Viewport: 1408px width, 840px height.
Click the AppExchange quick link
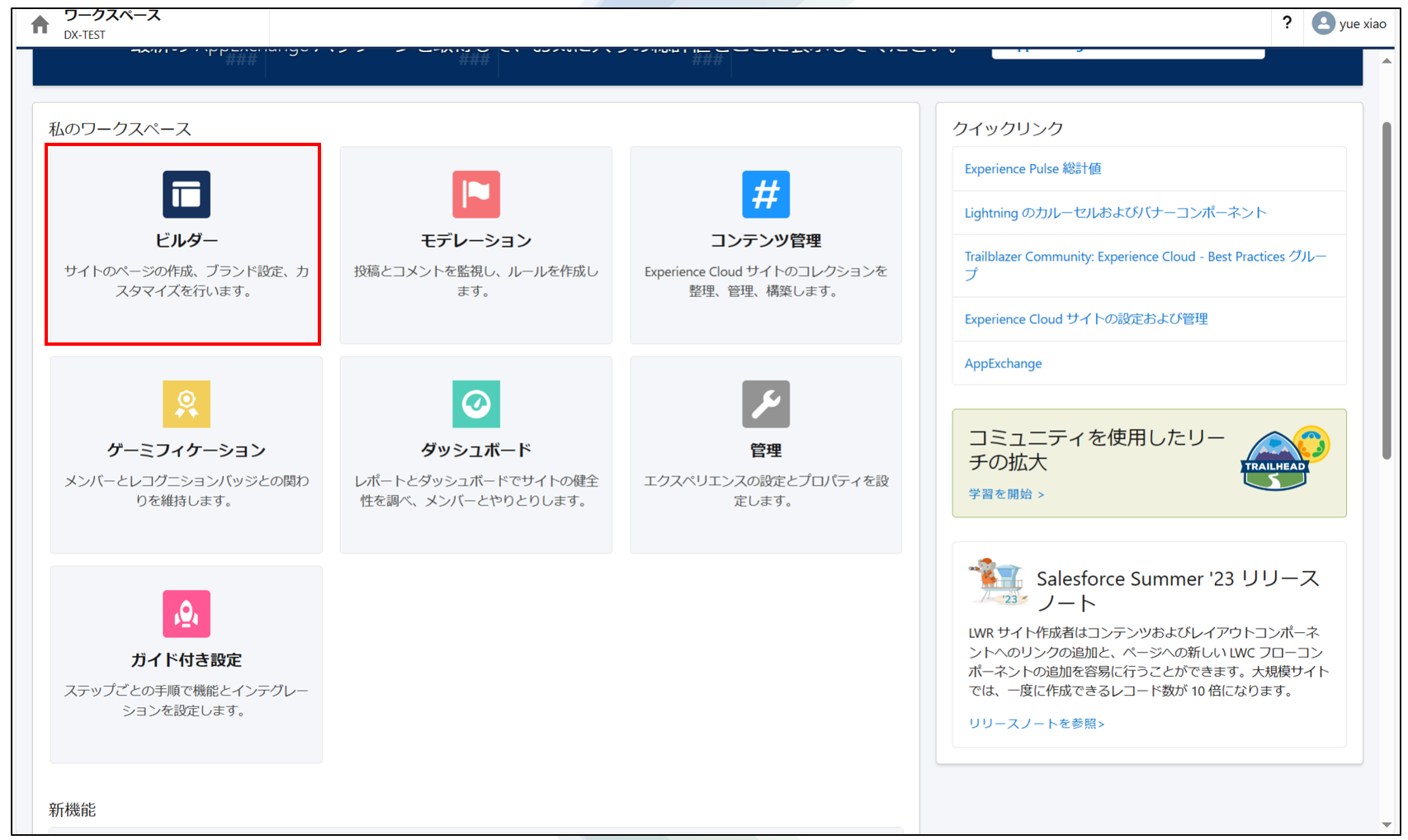point(1003,364)
